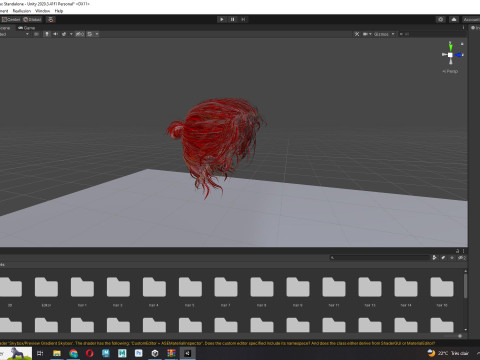Toggle the scene grid icon

click(x=90, y=34)
